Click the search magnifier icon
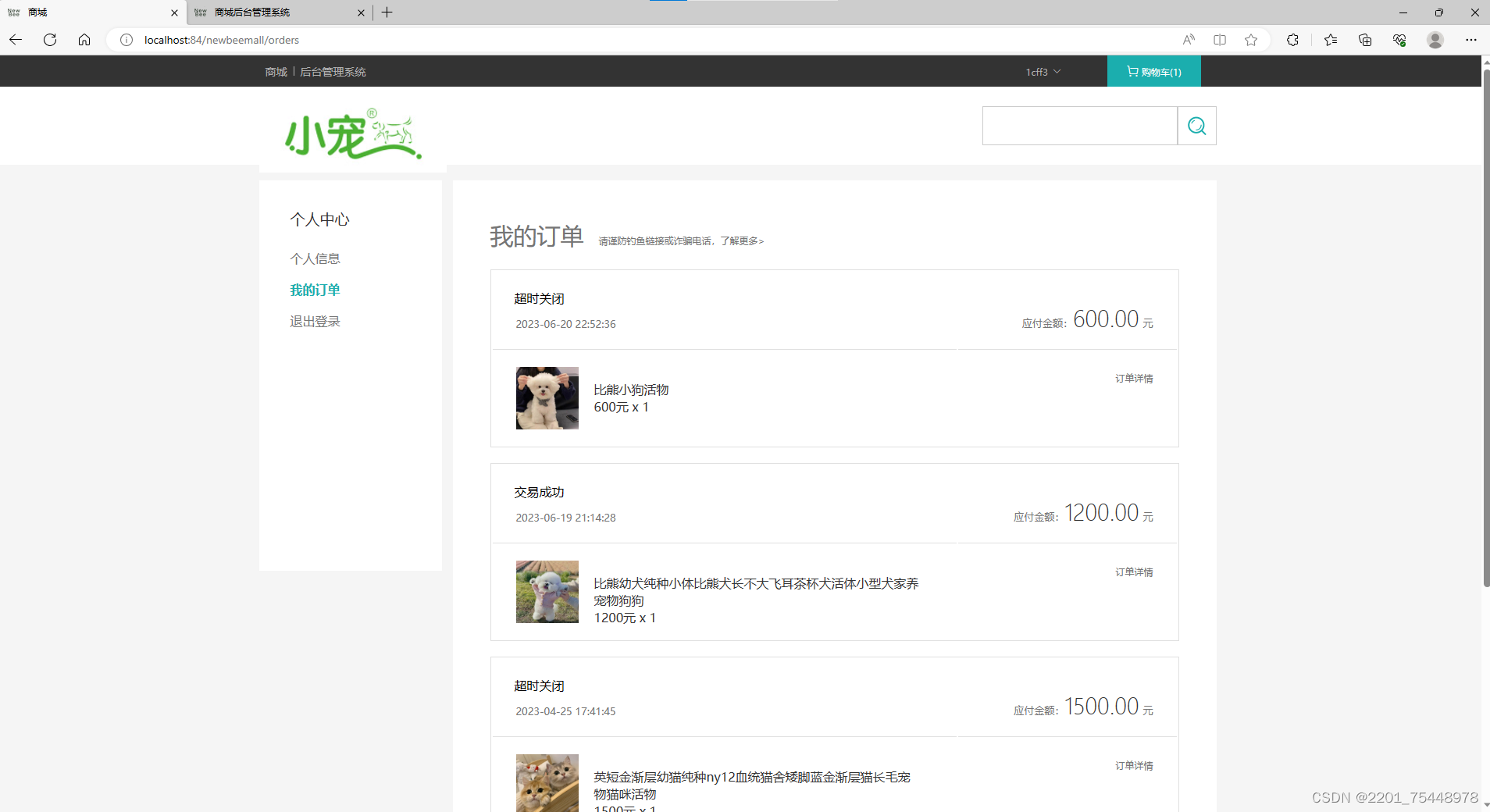The height and width of the screenshot is (812, 1490). click(x=1196, y=125)
